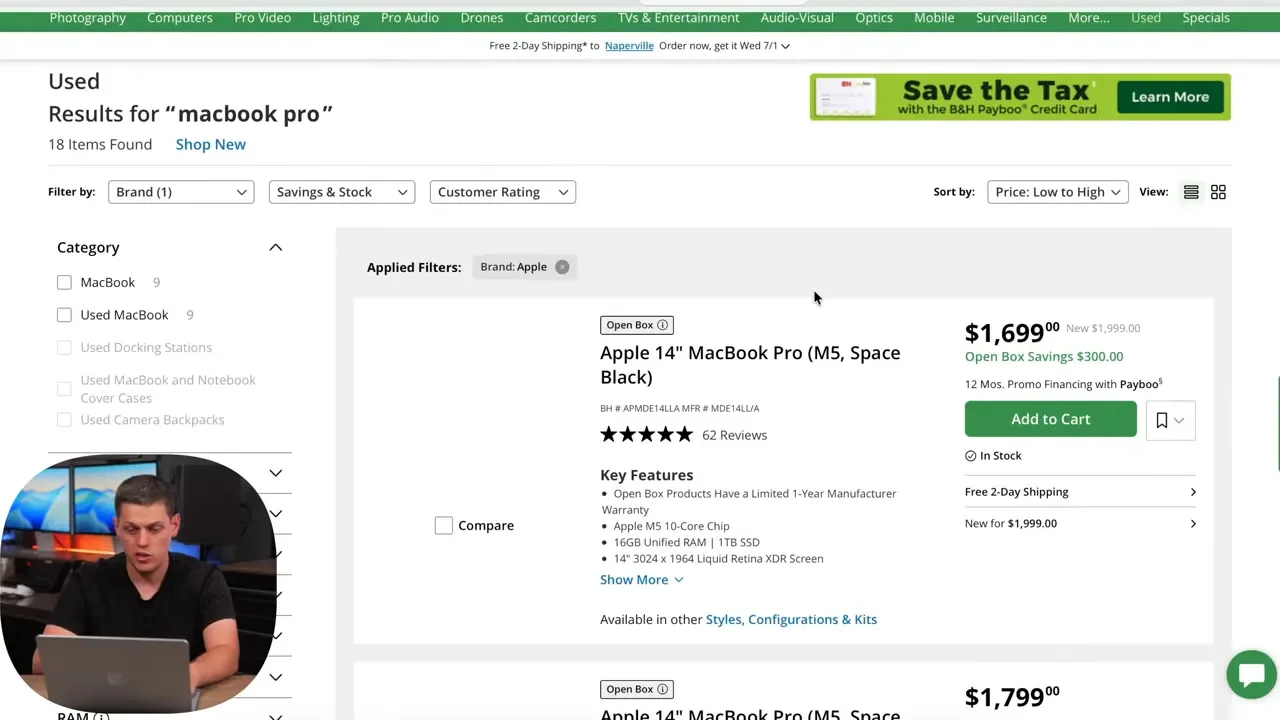Screen dimensions: 1280x720
Task: Open the Free 2-Day Shipping details row
Action: 1080,492
